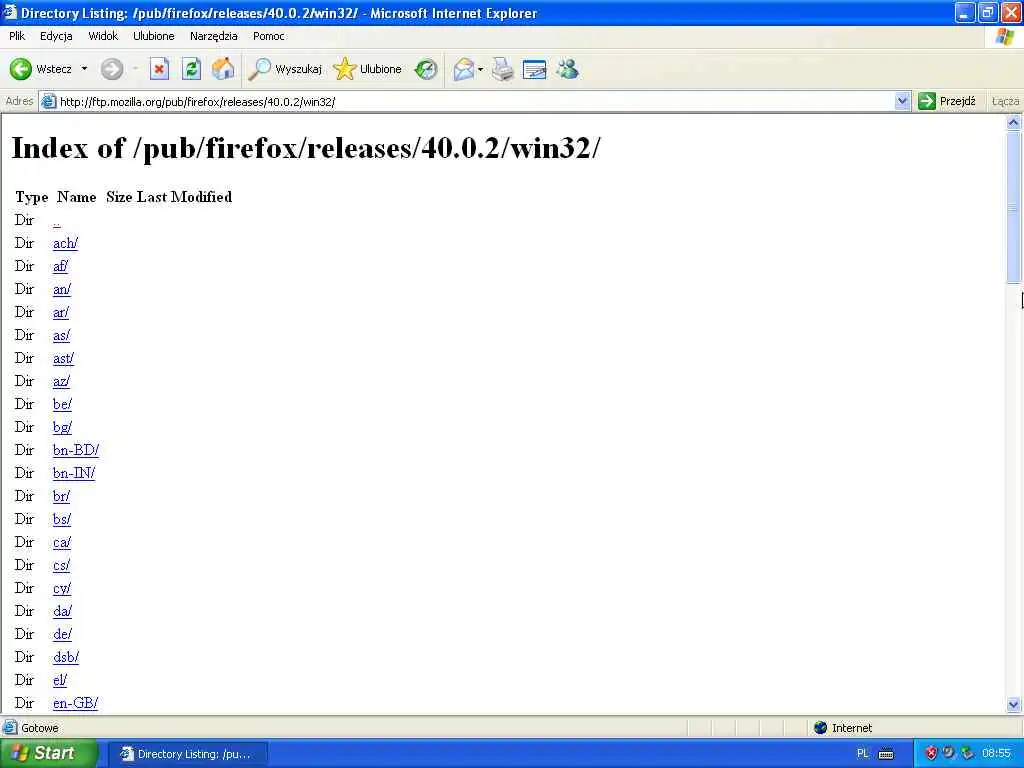Click the scrollbar down arrow
Screen dimensions: 1024x768
tap(1013, 704)
